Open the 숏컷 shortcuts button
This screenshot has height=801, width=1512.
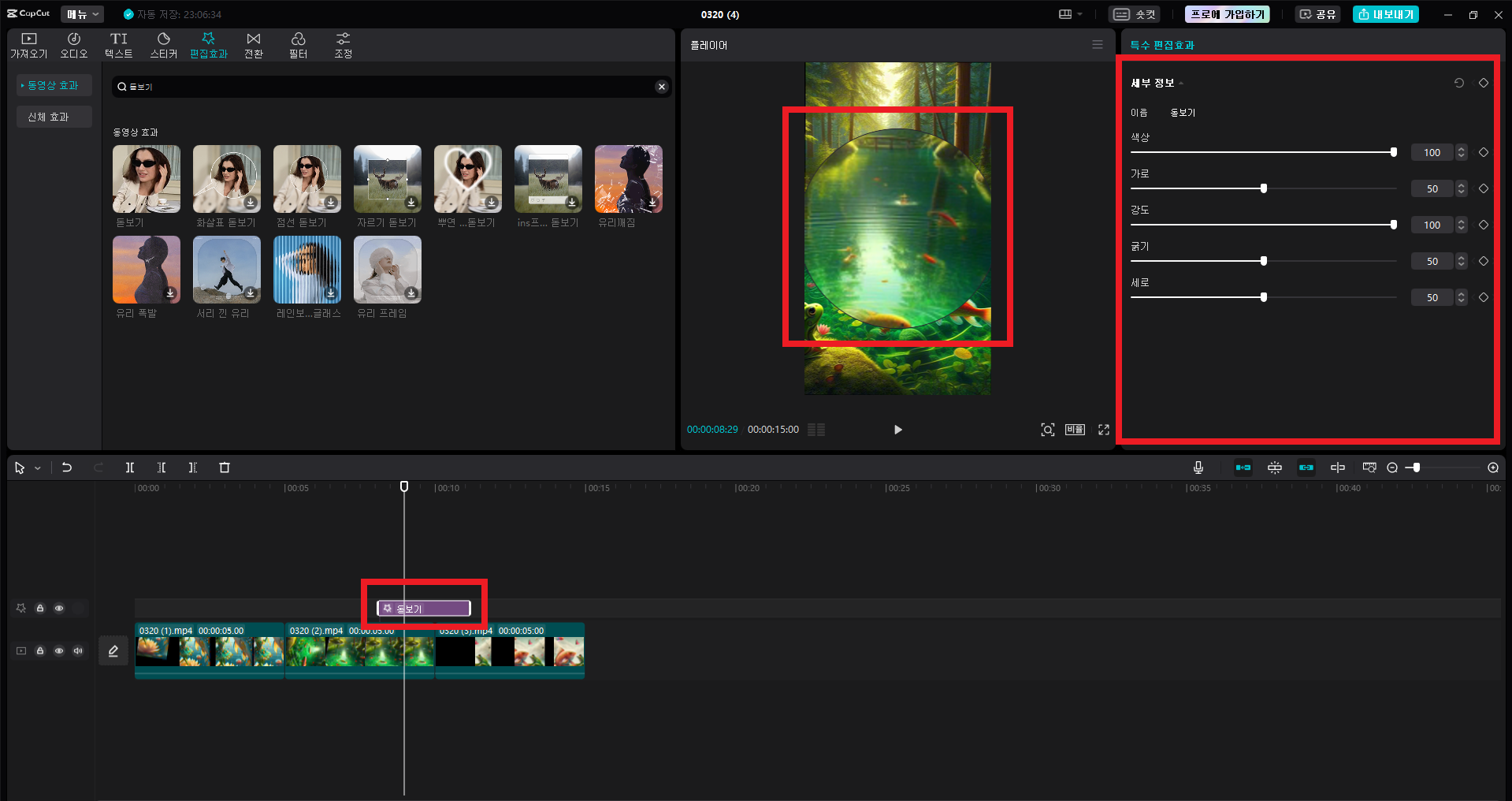click(1135, 14)
